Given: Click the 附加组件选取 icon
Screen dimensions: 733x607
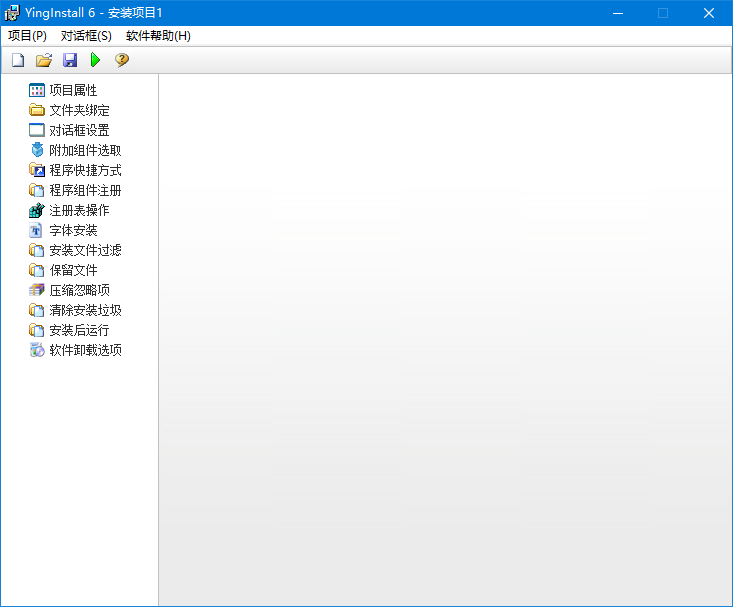Looking at the screenshot, I should [37, 150].
